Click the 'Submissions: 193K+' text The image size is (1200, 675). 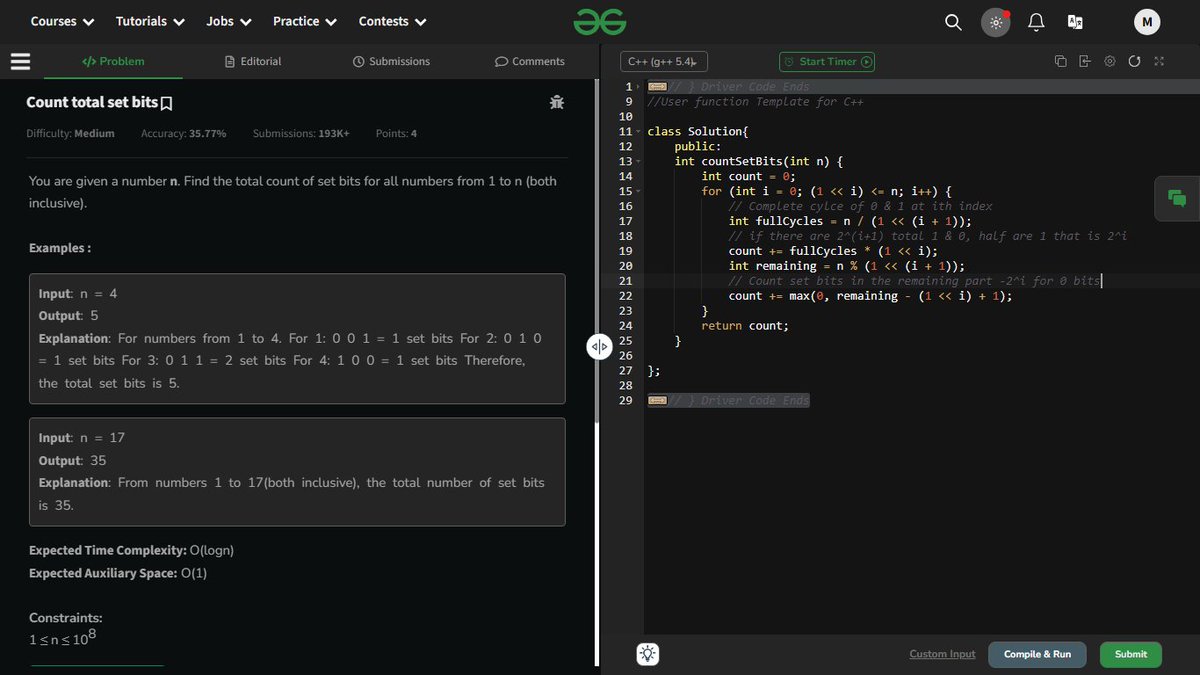[301, 133]
